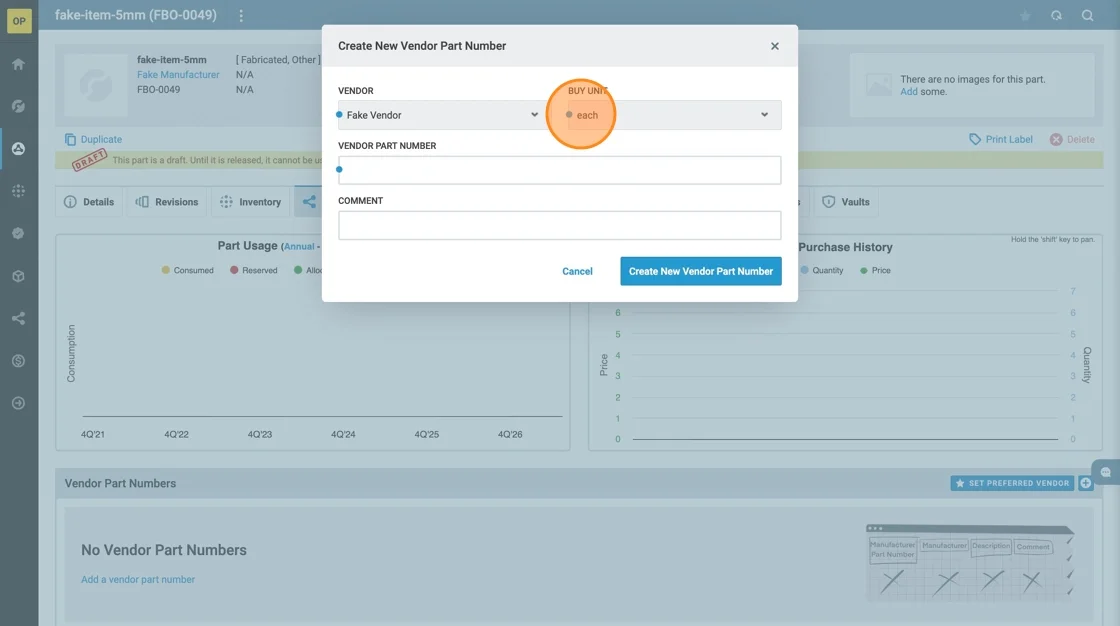Open the search magnifier icon
Viewport: 1120px width, 626px height.
pyautogui.click(x=1087, y=16)
